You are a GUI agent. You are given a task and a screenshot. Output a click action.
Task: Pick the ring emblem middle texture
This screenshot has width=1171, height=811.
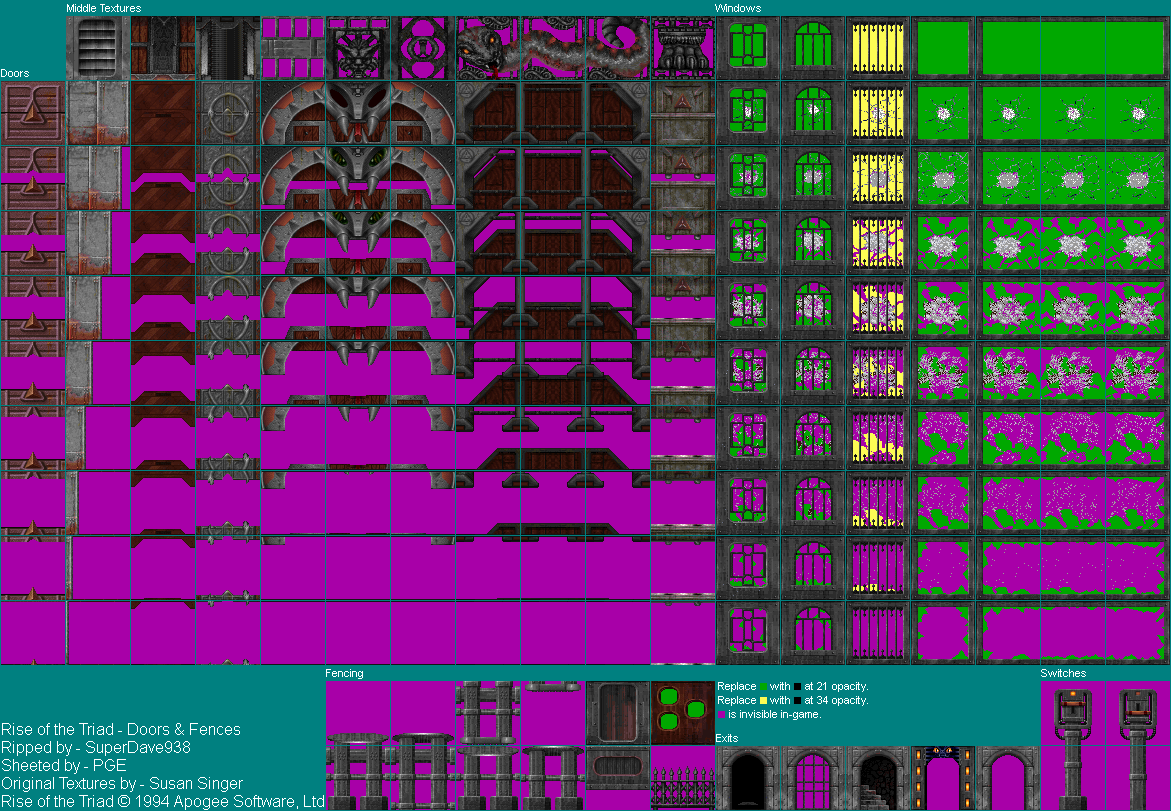(x=423, y=48)
